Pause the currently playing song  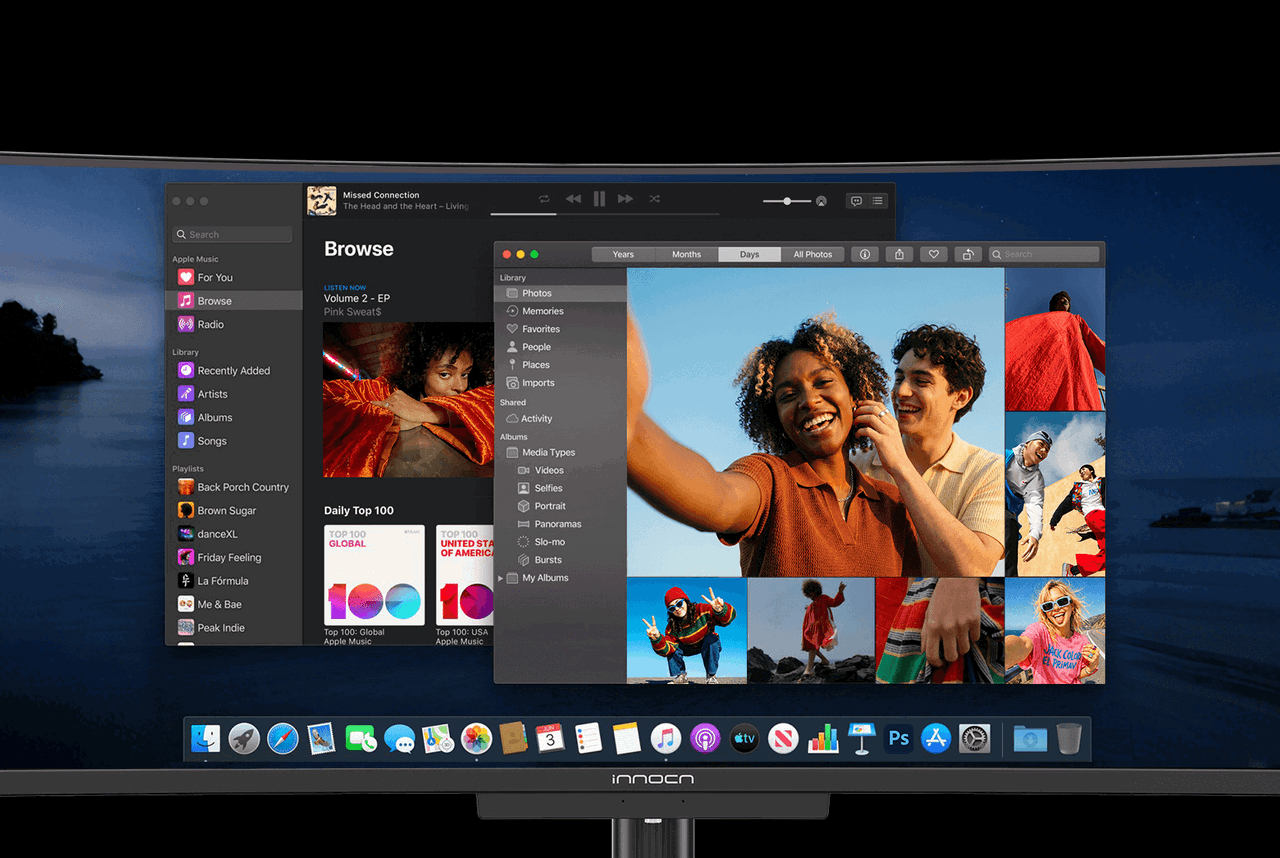click(599, 199)
